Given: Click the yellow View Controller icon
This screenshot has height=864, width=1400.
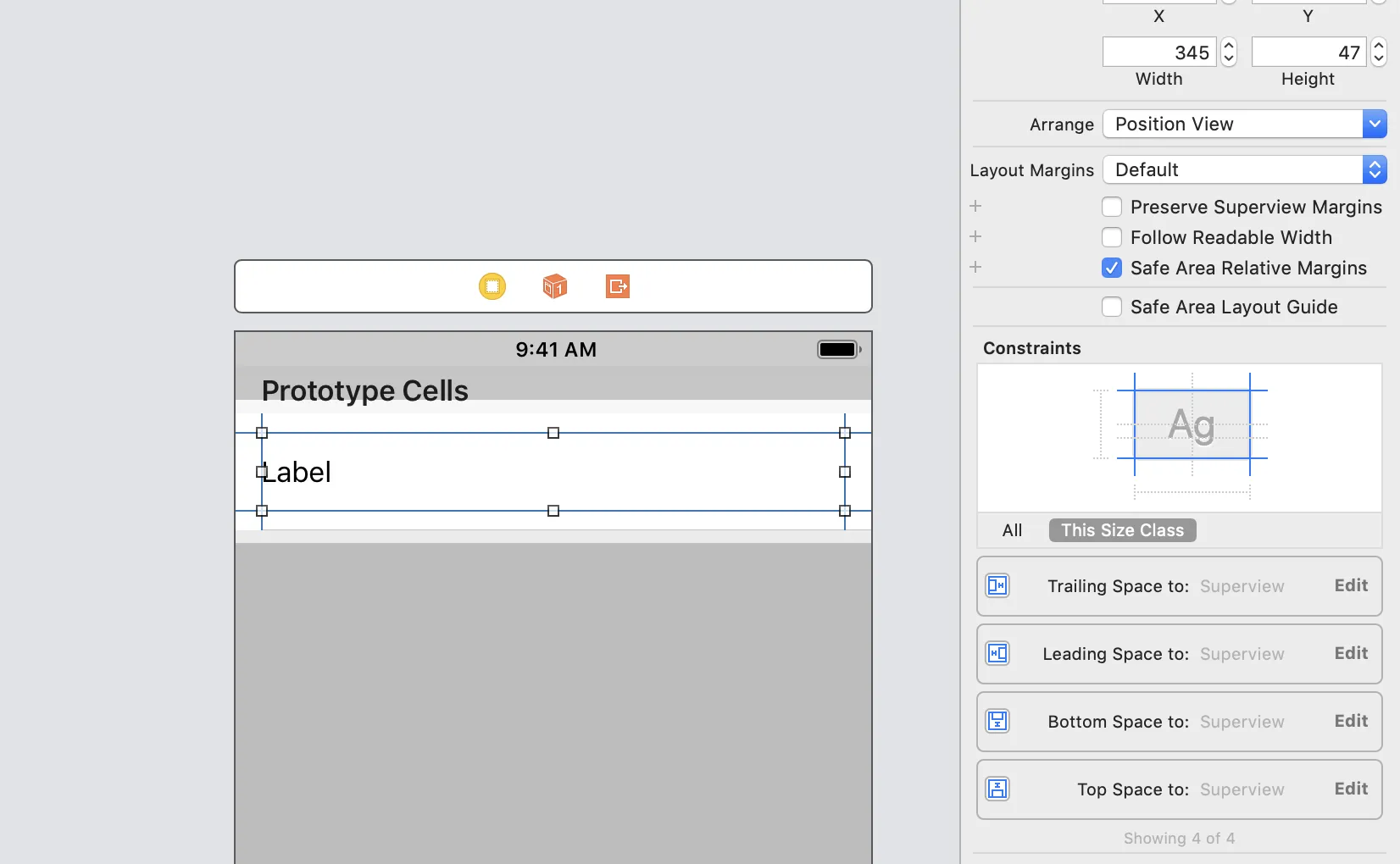Looking at the screenshot, I should (492, 286).
